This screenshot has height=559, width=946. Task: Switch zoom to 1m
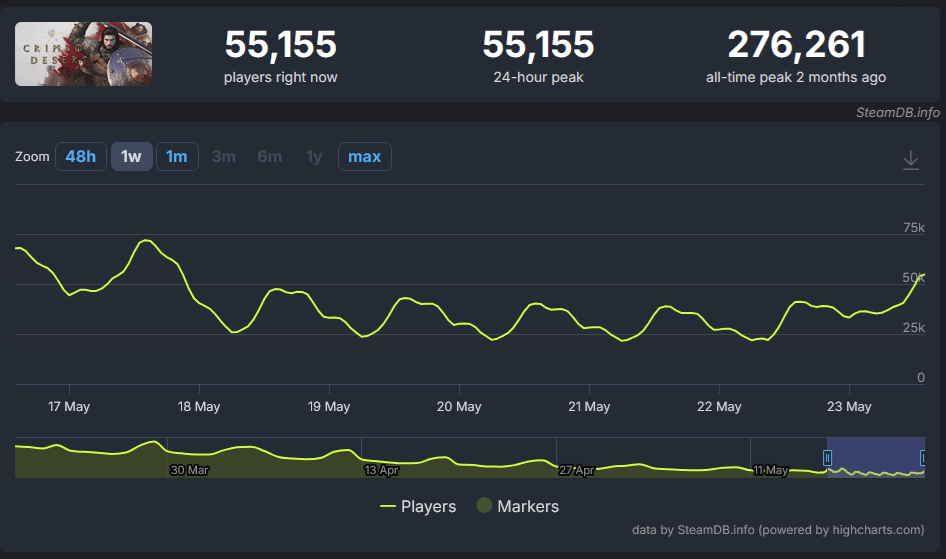[x=177, y=157]
